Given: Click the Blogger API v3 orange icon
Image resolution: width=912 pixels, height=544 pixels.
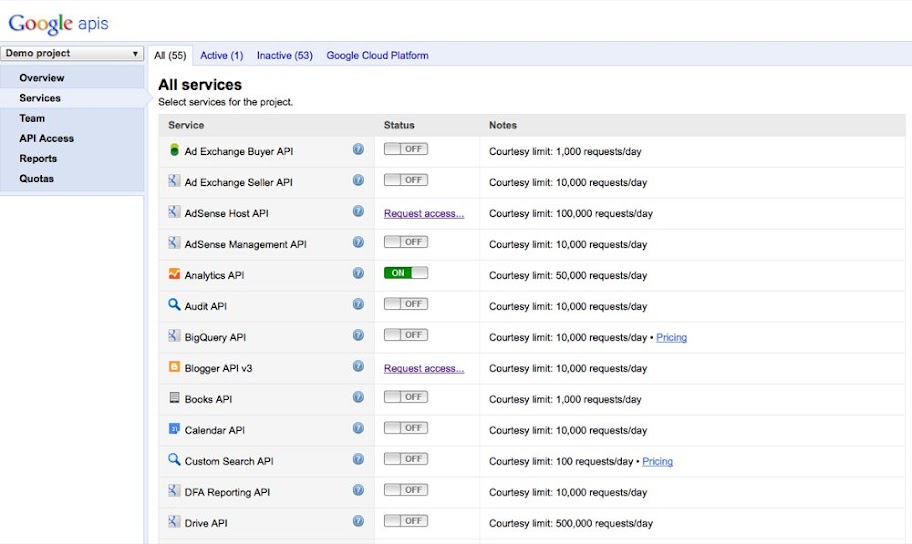Looking at the screenshot, I should click(x=174, y=367).
